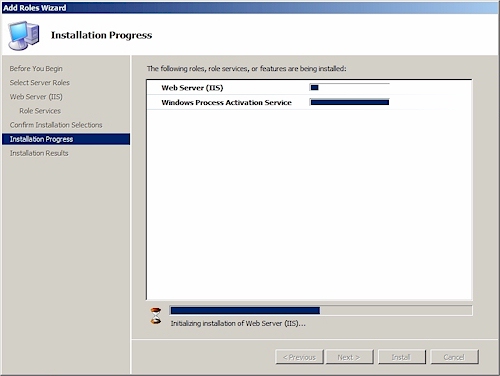Screen dimensions: 500x376
Task: Open the Installation Results step
Action: [x=39, y=153]
